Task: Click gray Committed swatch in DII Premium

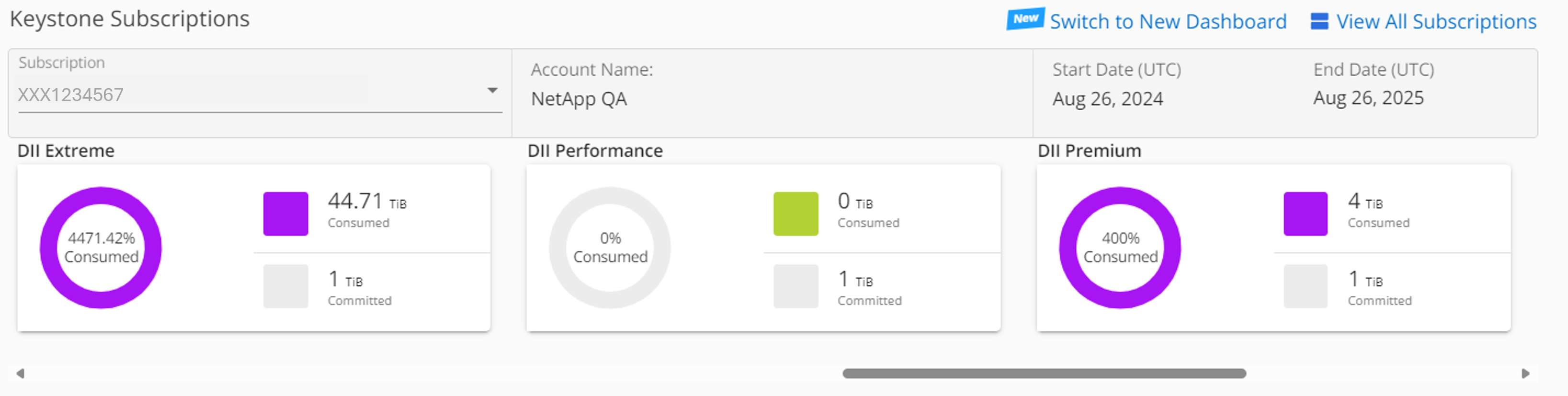Action: (1305, 286)
